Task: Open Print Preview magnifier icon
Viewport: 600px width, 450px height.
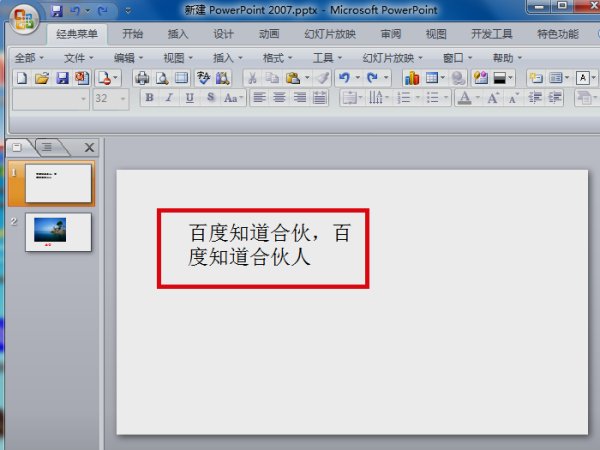Action: click(162, 78)
